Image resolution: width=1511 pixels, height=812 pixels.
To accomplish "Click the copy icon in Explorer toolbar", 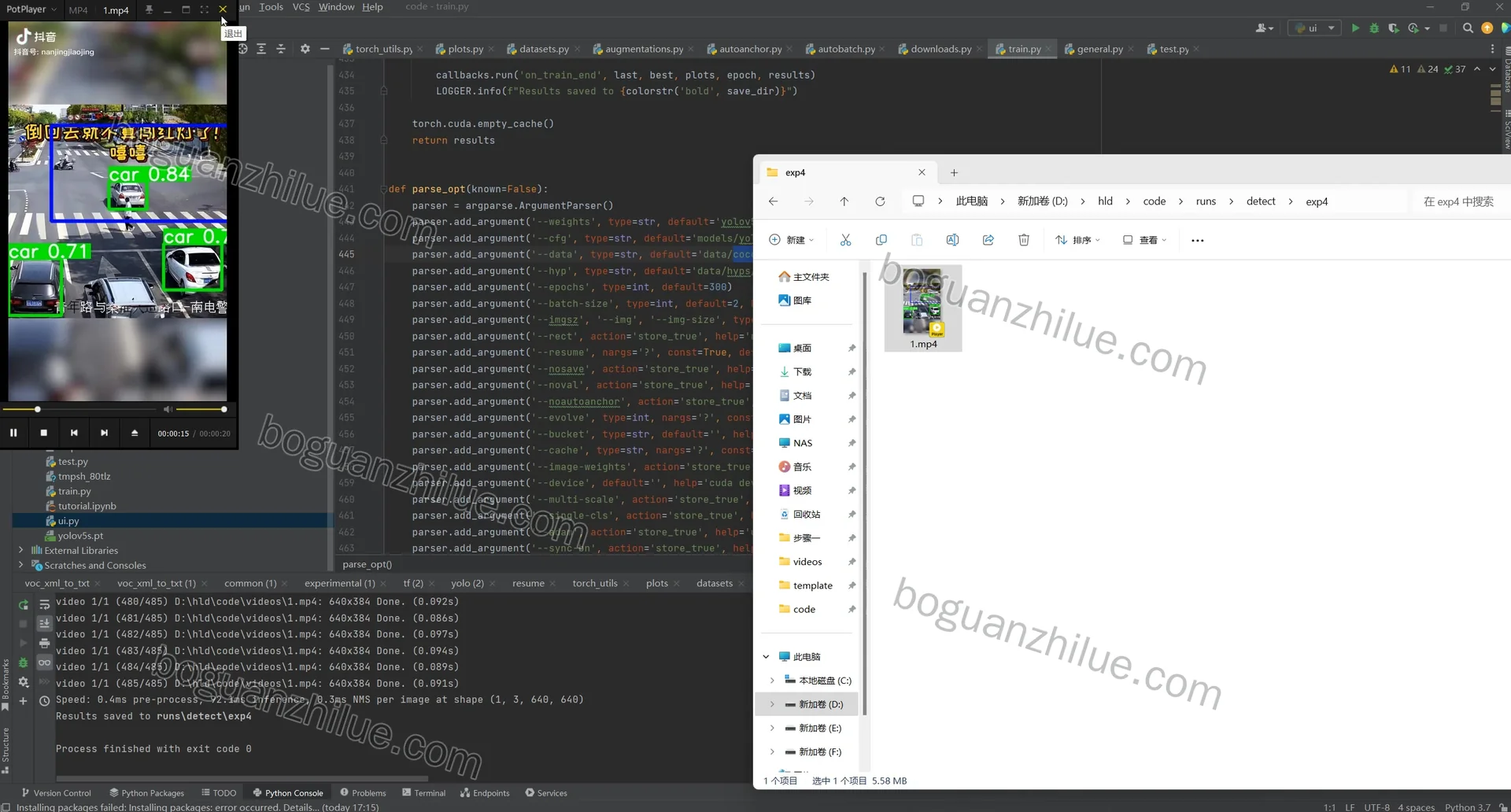I will click(x=881, y=240).
